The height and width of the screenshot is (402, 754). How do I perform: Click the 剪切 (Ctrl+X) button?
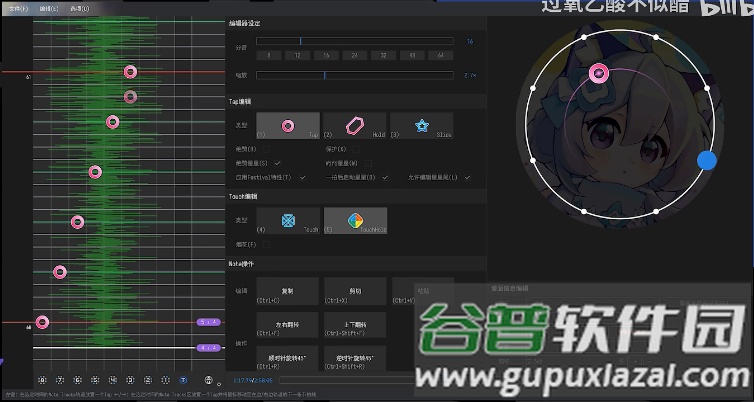coord(354,291)
